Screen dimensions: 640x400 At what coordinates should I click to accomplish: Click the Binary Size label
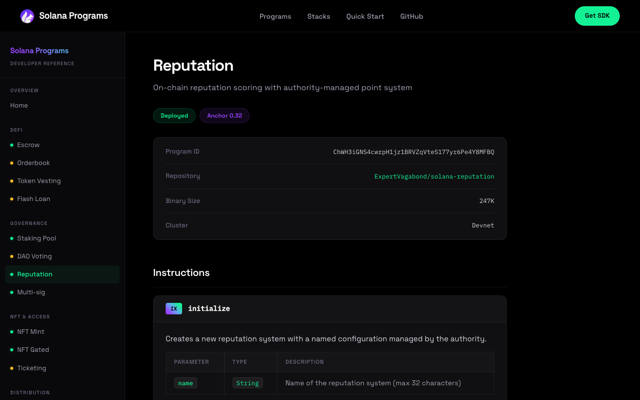183,201
